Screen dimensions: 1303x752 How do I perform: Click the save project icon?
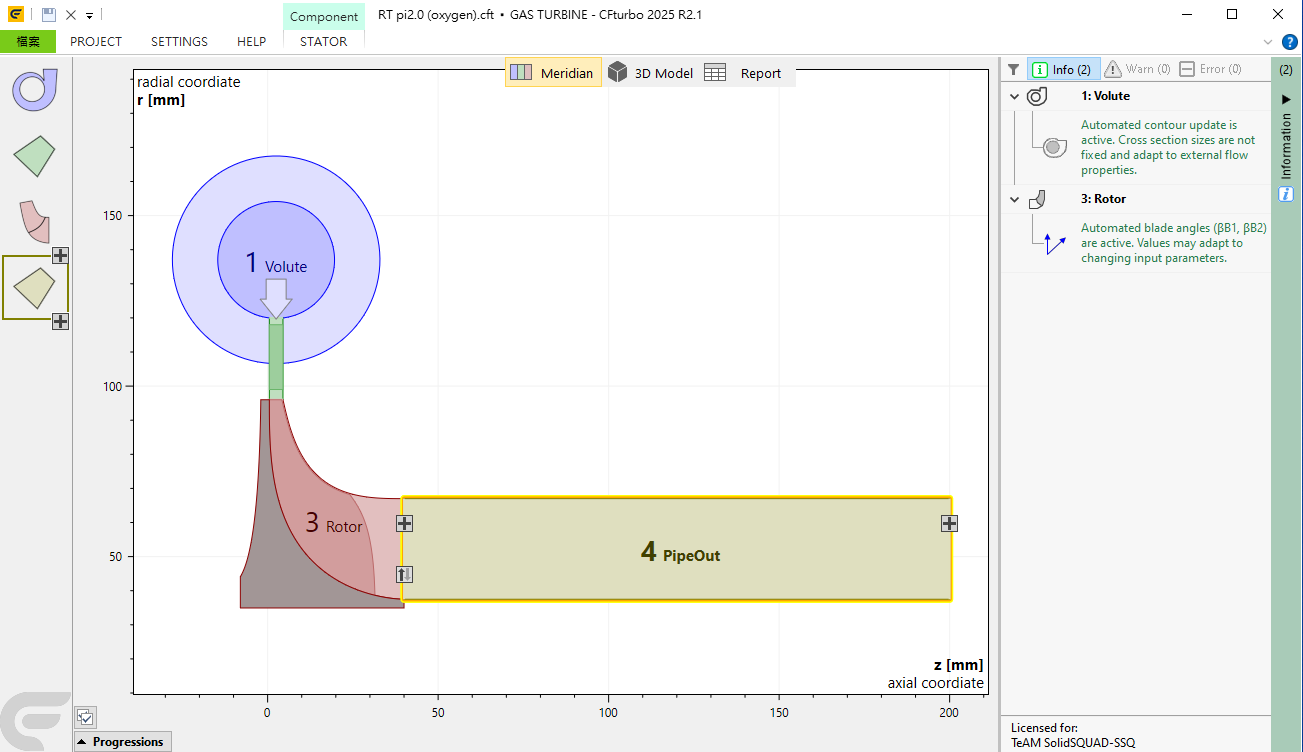[x=48, y=15]
